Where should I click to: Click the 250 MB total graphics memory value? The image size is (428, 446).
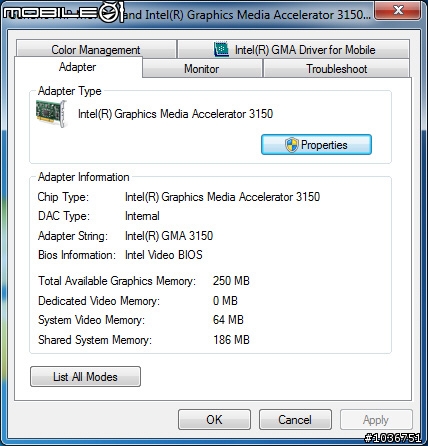(231, 281)
